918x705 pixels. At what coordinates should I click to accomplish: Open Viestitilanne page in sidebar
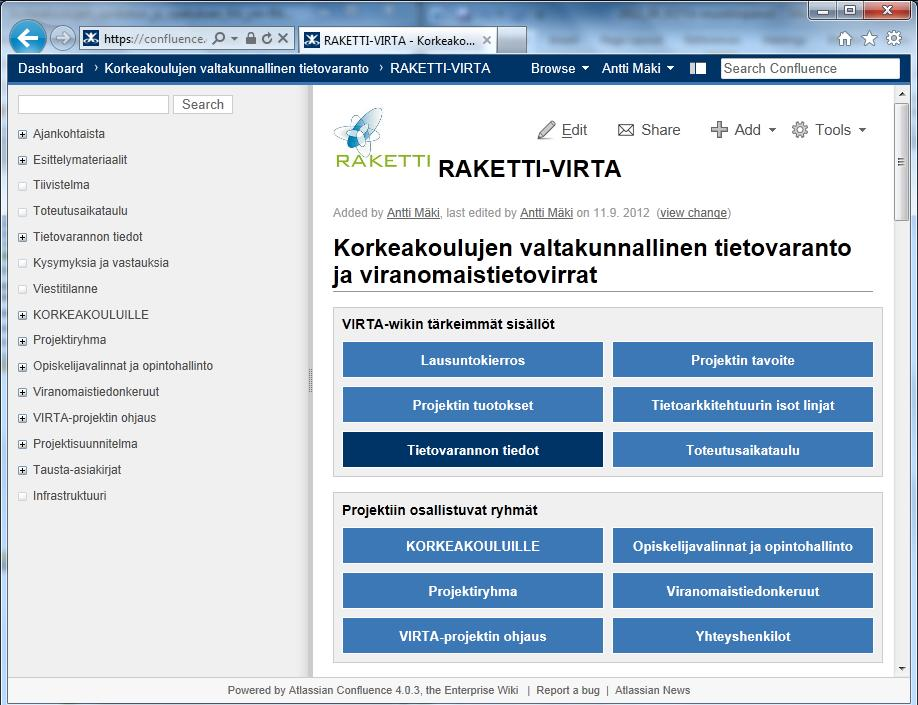[65, 289]
